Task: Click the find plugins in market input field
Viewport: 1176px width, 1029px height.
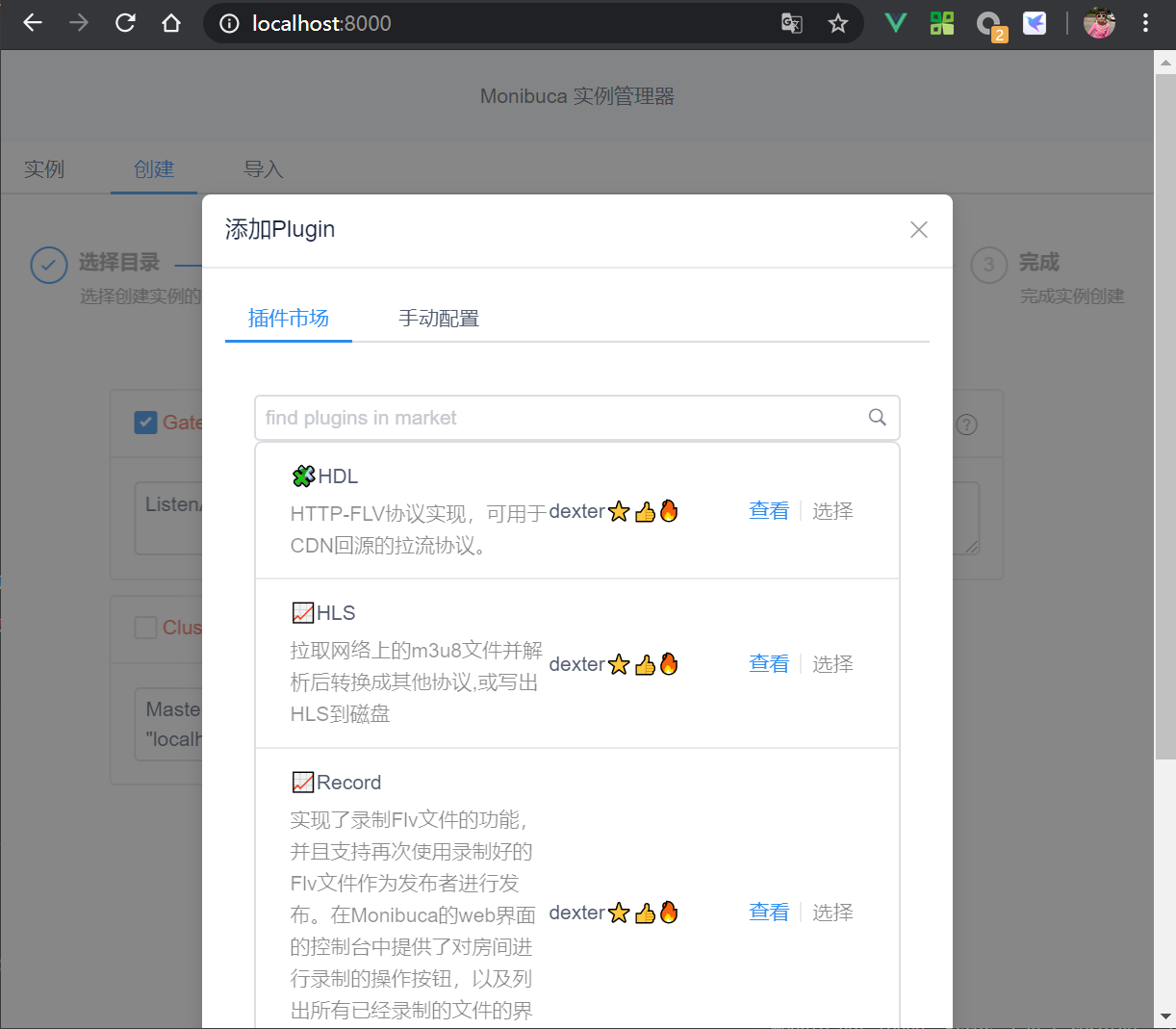Action: click(529, 417)
